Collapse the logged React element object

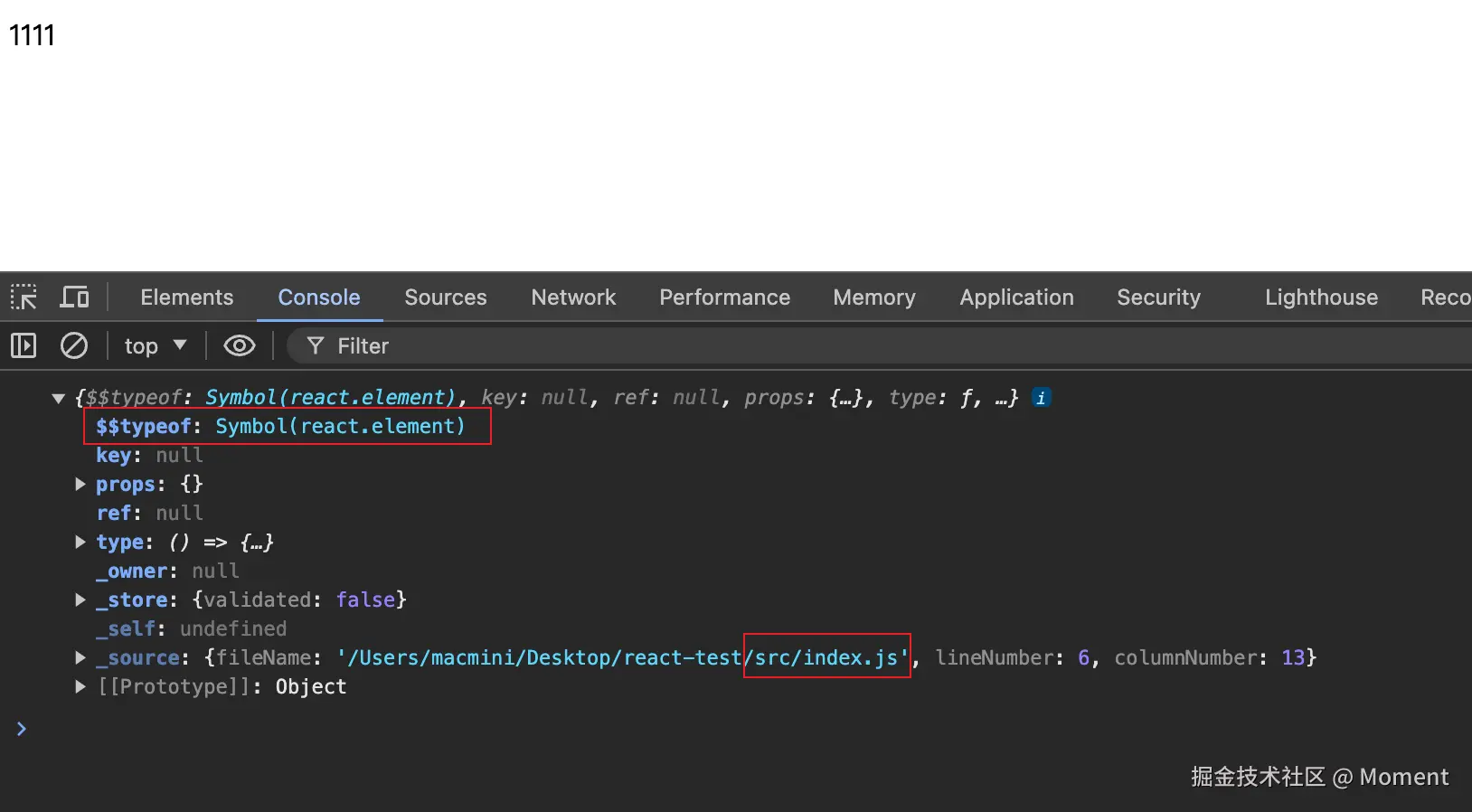pyautogui.click(x=59, y=398)
